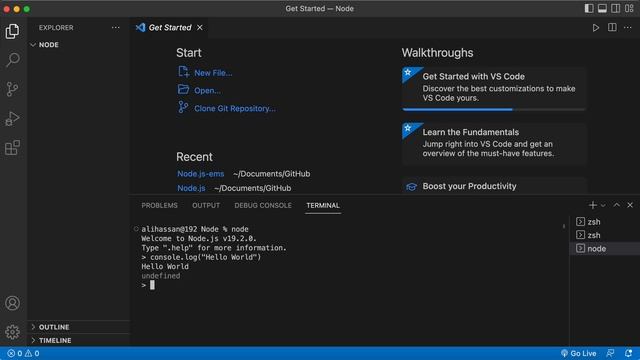Open Learn the Fundamentals walkthrough

point(494,144)
